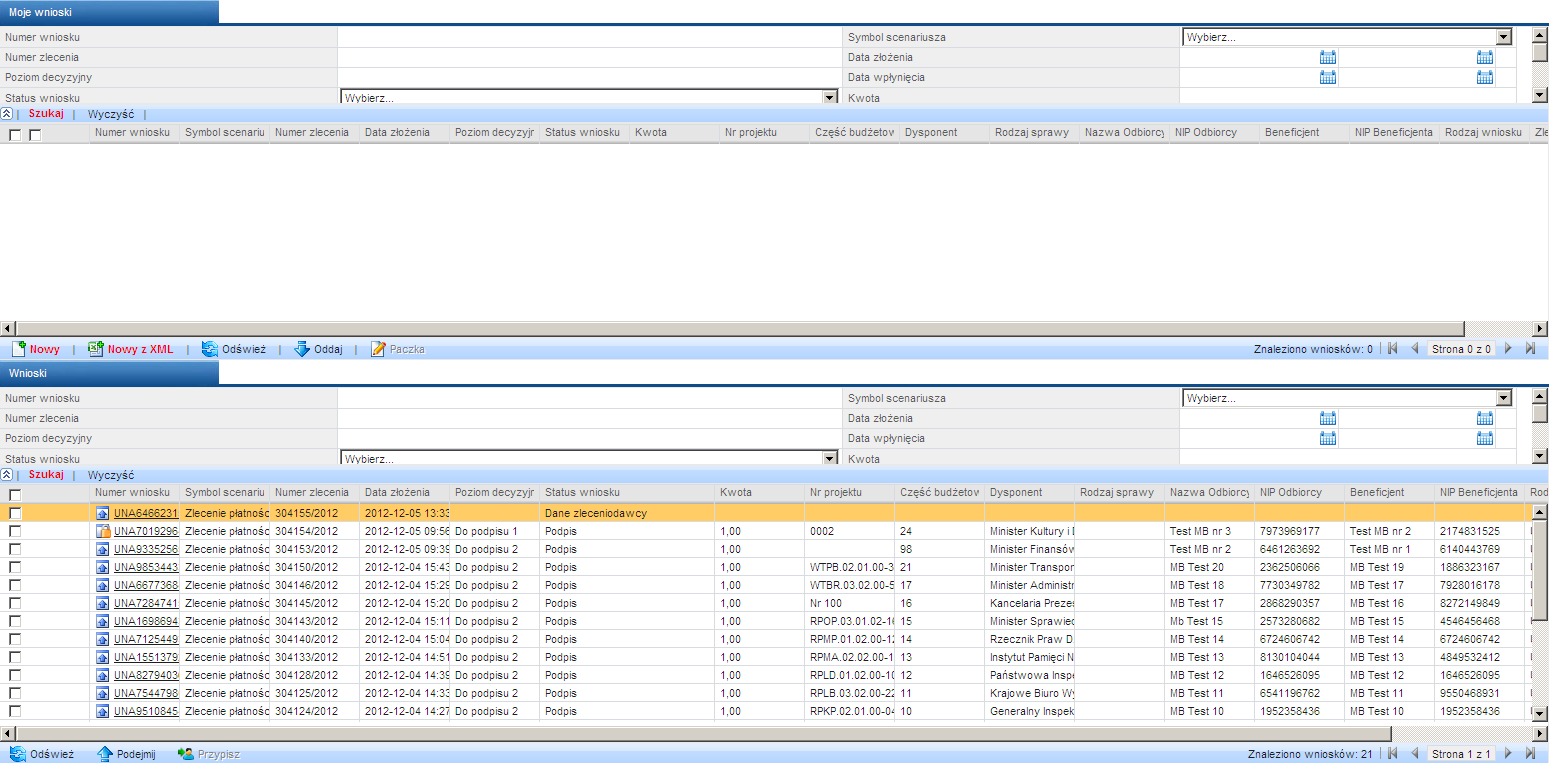
Task: Click the locked icon beside UNA7019296
Action: [x=102, y=531]
